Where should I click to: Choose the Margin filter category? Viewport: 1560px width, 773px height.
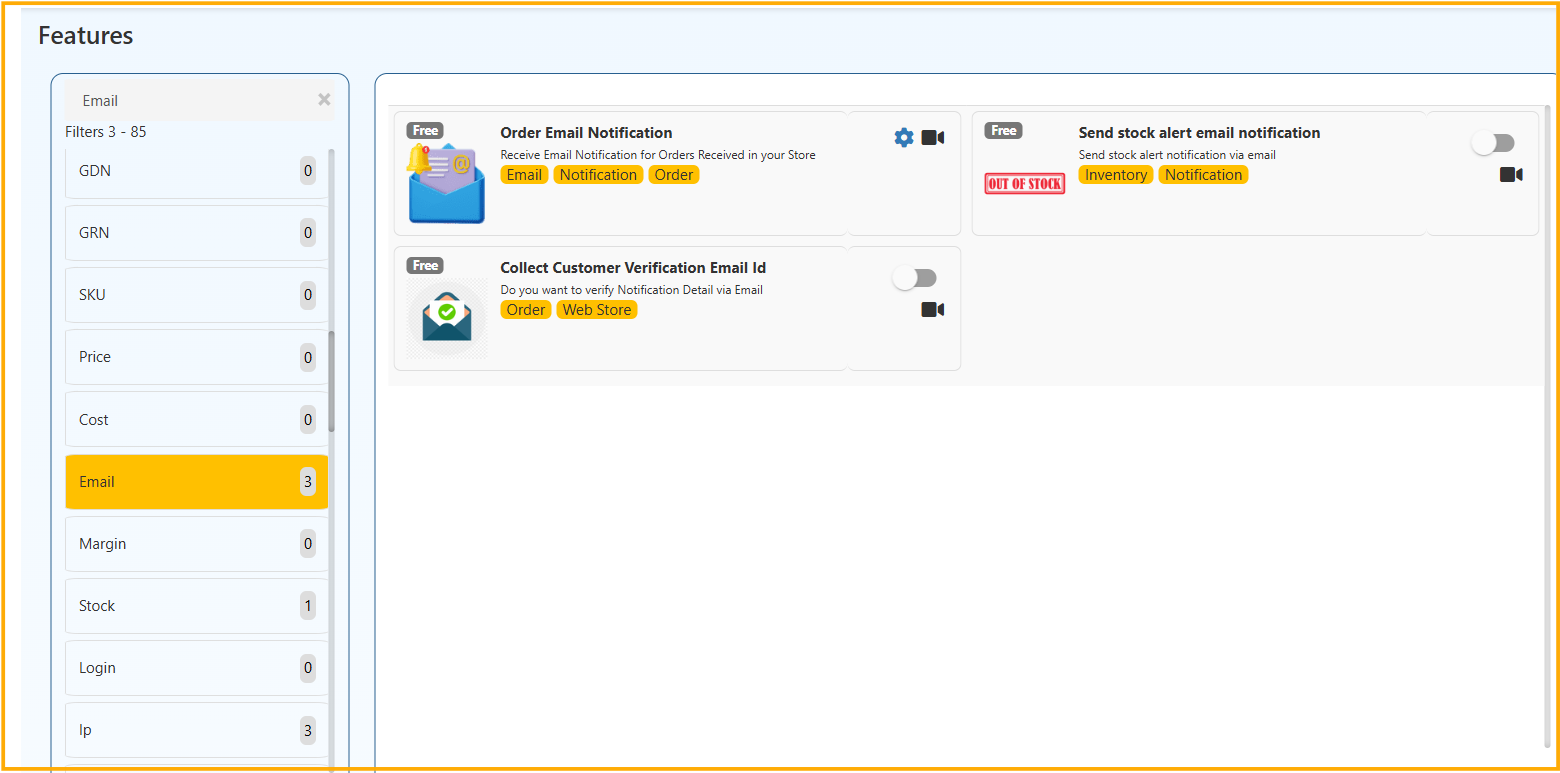[196, 544]
